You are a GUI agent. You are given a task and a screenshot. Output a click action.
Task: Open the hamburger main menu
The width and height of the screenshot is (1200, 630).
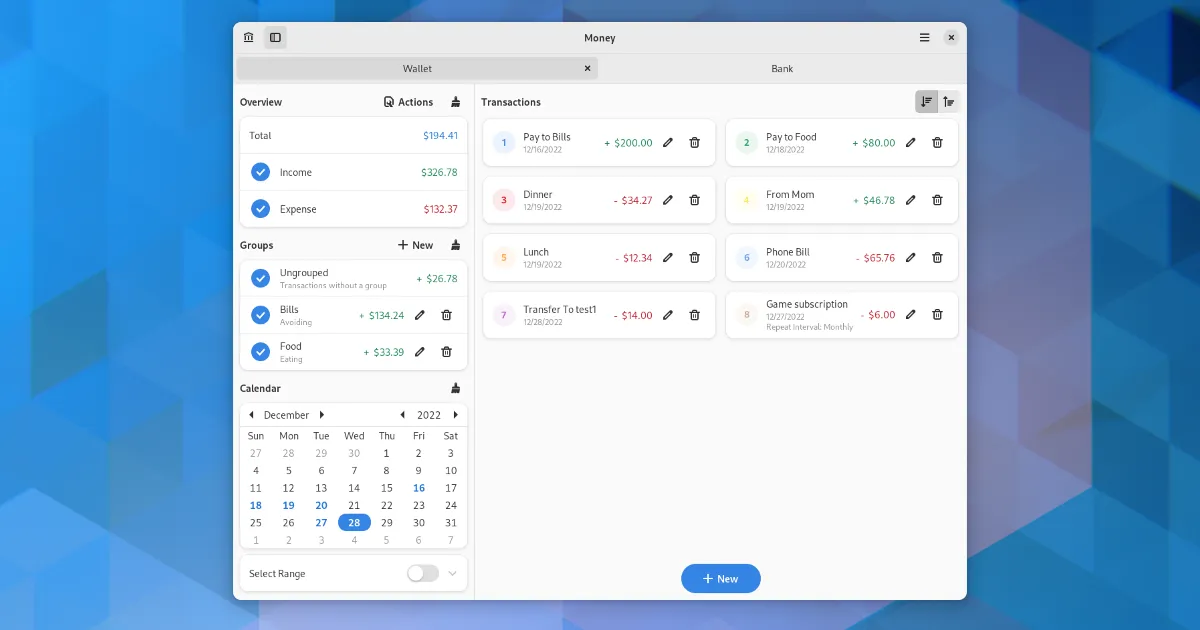click(x=924, y=38)
